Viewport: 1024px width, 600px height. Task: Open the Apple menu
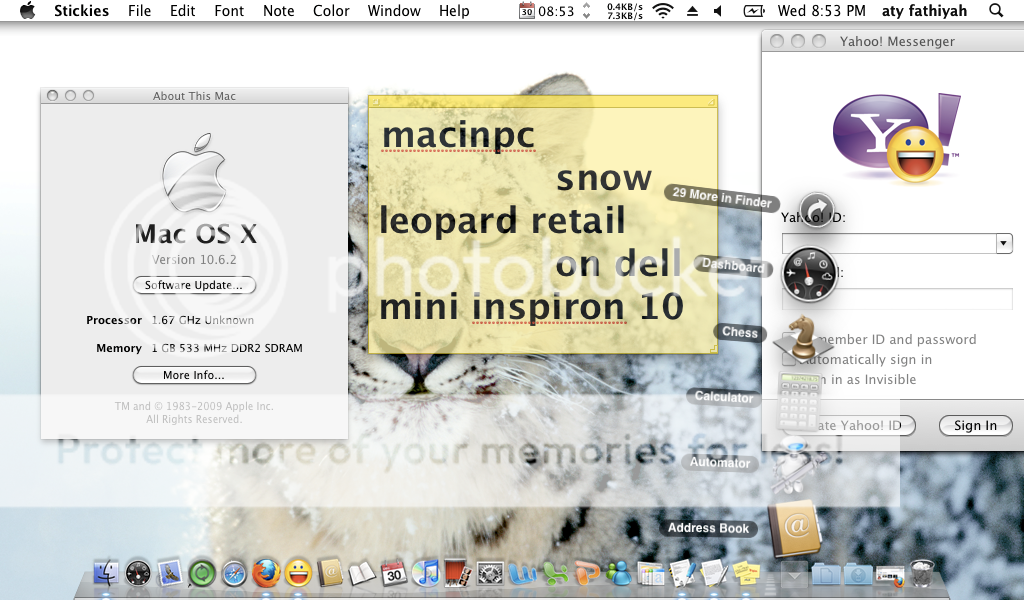27,10
